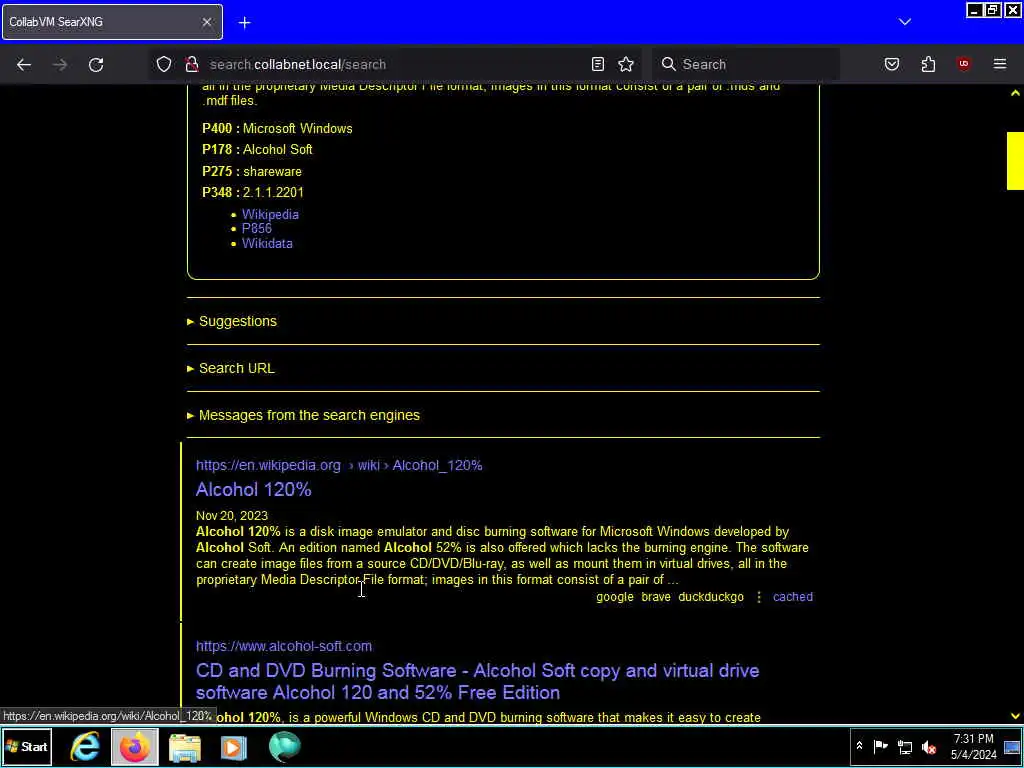Image resolution: width=1024 pixels, height=768 pixels.
Task: Launch Internet Explorer from taskbar
Action: coord(85,747)
